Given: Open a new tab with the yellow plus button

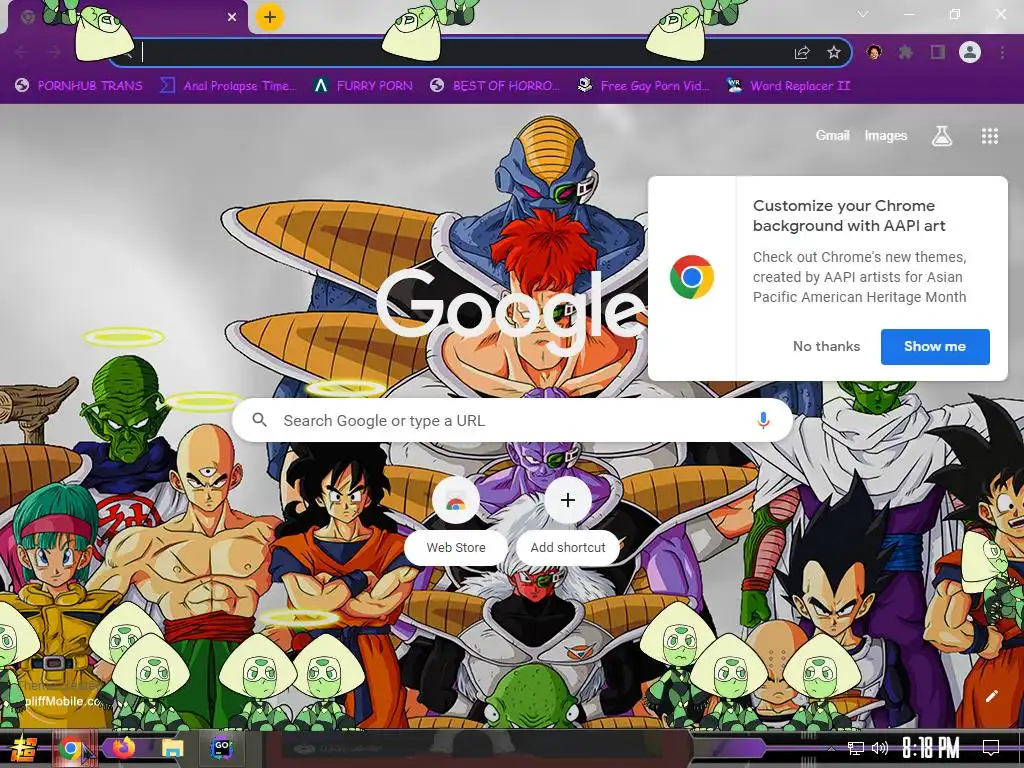Looking at the screenshot, I should 270,17.
